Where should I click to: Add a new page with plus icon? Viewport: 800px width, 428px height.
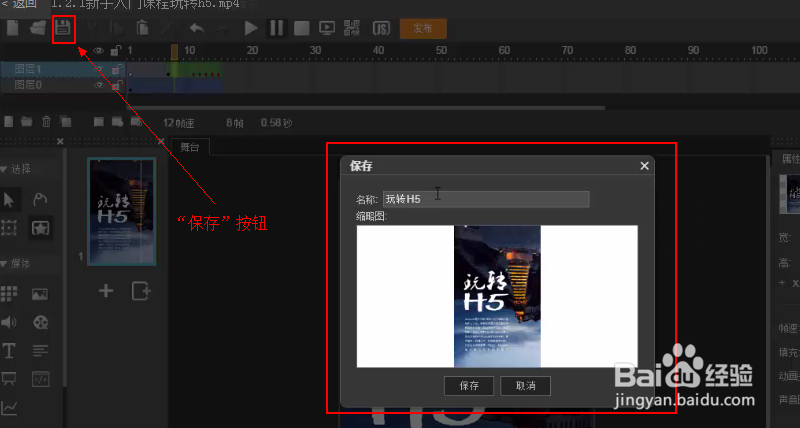tap(106, 291)
